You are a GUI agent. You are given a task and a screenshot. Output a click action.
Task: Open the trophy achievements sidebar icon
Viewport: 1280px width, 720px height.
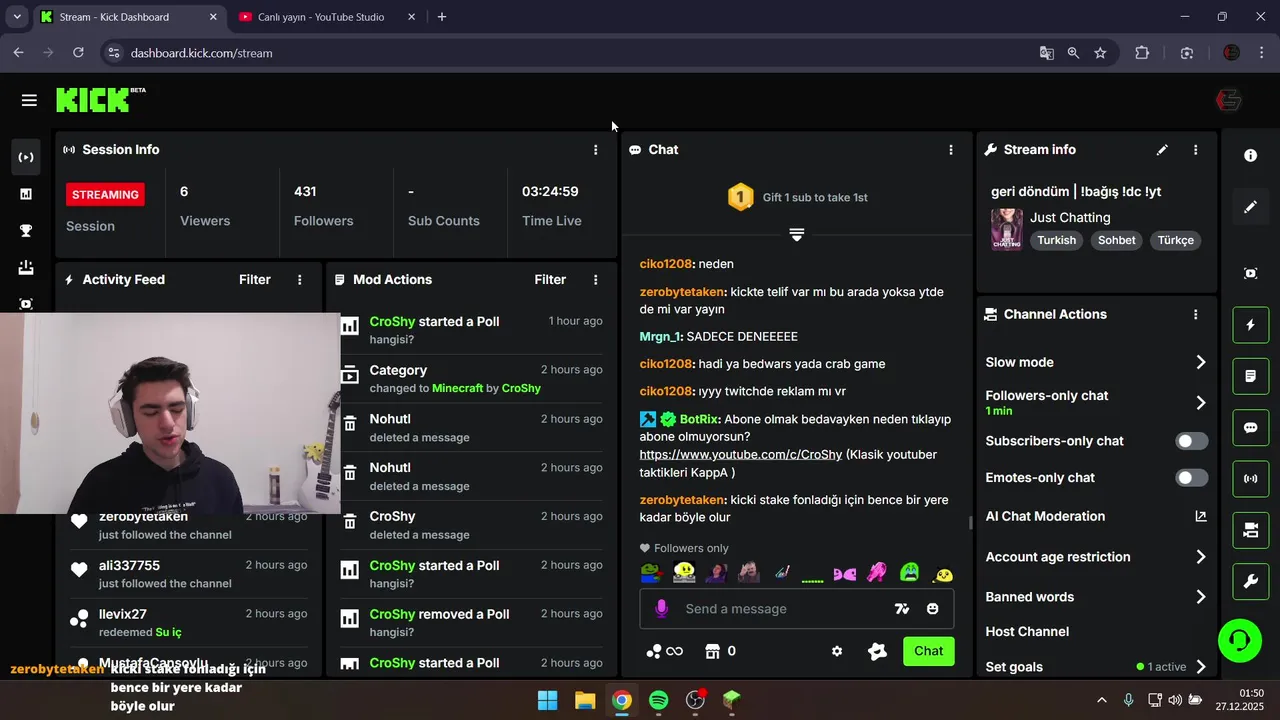click(x=26, y=231)
